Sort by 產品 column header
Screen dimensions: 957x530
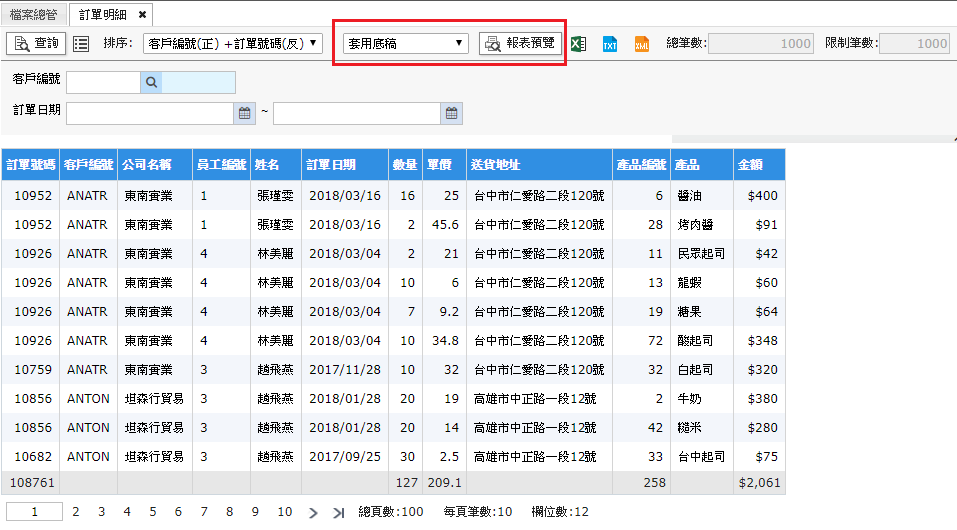point(702,165)
